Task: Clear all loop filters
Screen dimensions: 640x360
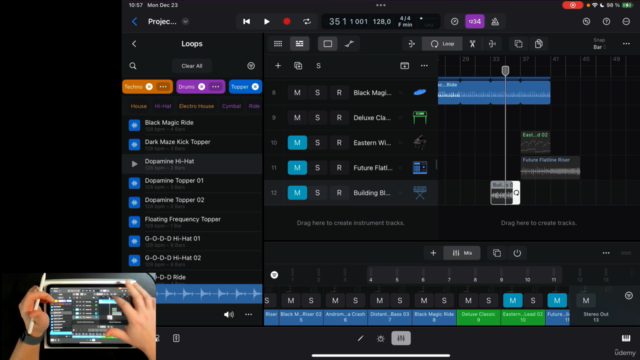Action: [x=192, y=66]
